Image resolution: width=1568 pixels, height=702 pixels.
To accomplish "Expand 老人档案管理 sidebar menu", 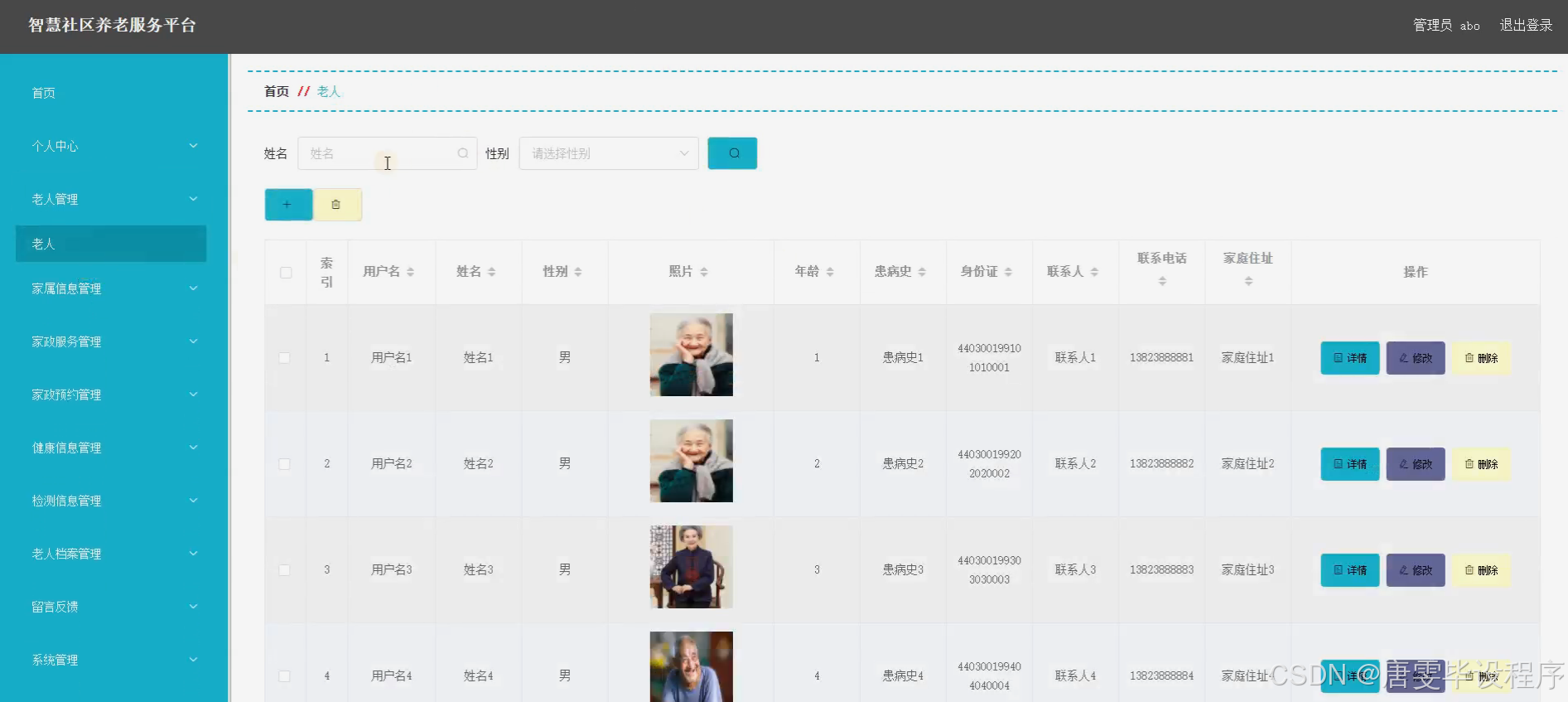I will pyautogui.click(x=114, y=554).
